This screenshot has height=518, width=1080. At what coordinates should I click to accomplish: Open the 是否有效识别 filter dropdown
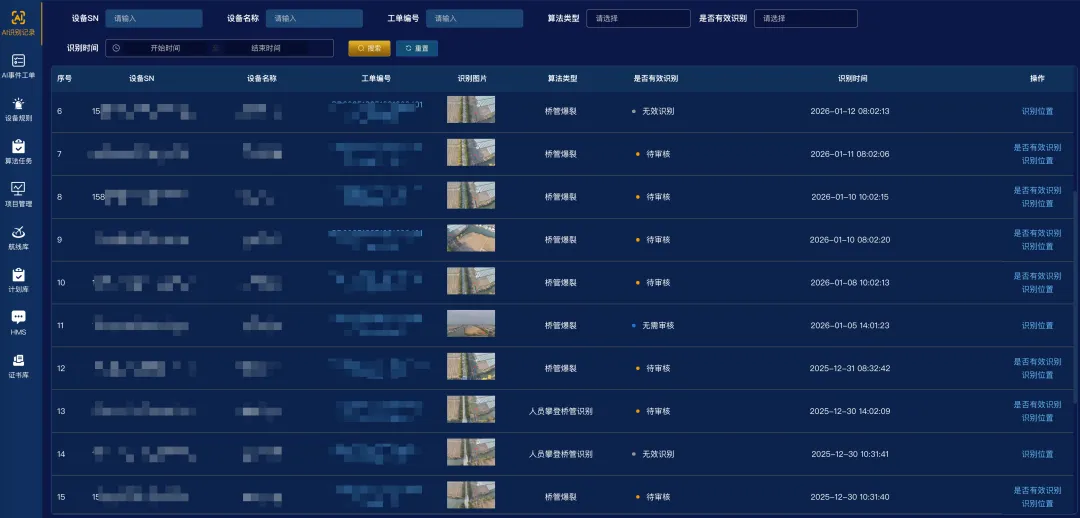point(805,19)
